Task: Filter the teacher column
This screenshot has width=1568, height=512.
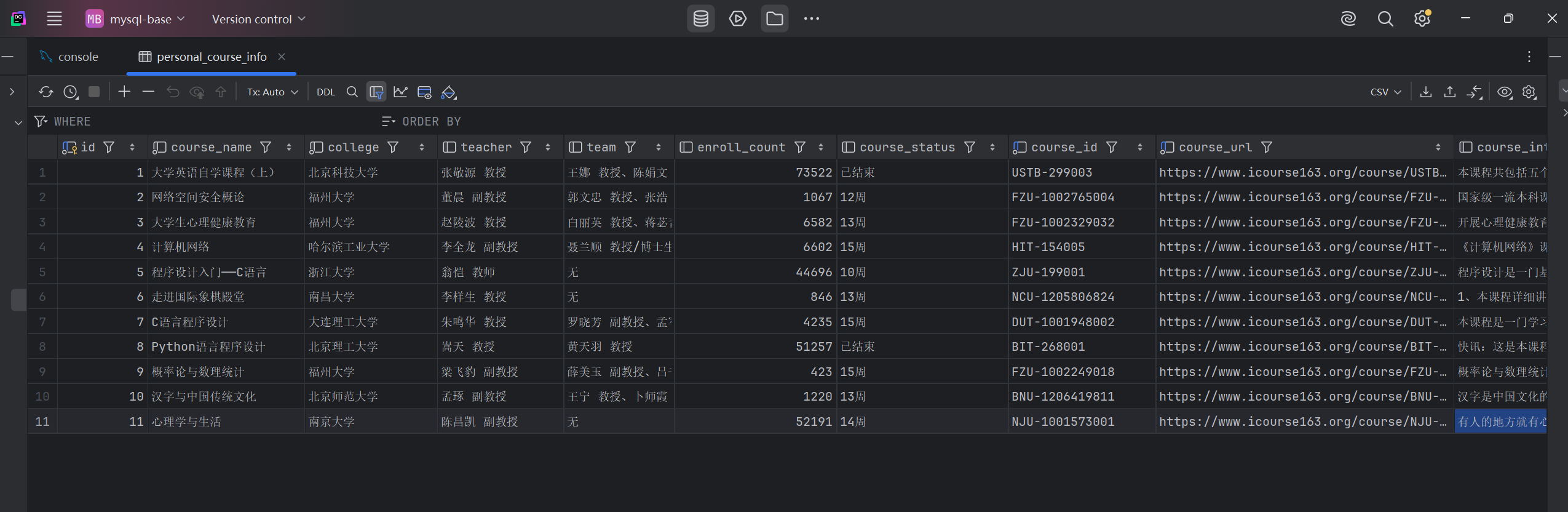Action: coord(526,148)
